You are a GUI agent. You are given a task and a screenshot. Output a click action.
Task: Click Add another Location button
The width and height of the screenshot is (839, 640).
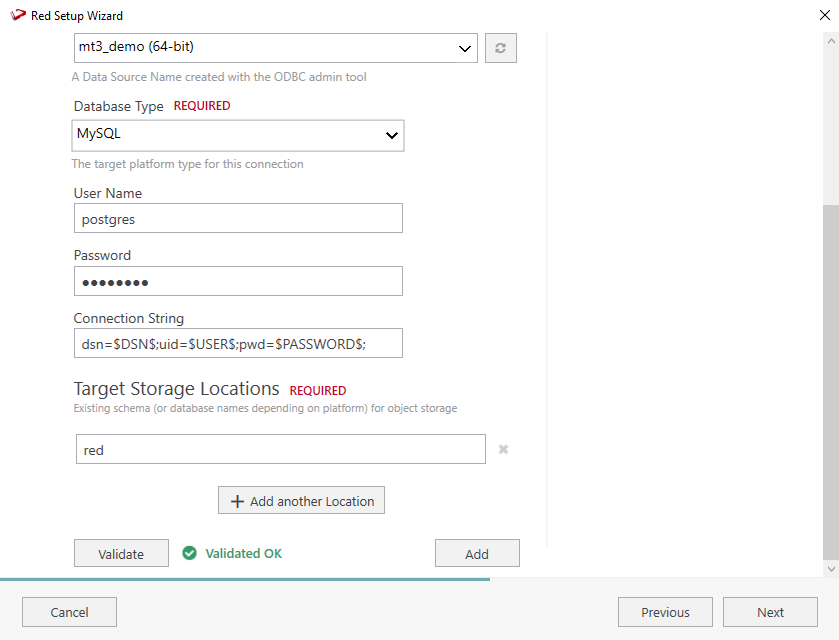tap(301, 501)
